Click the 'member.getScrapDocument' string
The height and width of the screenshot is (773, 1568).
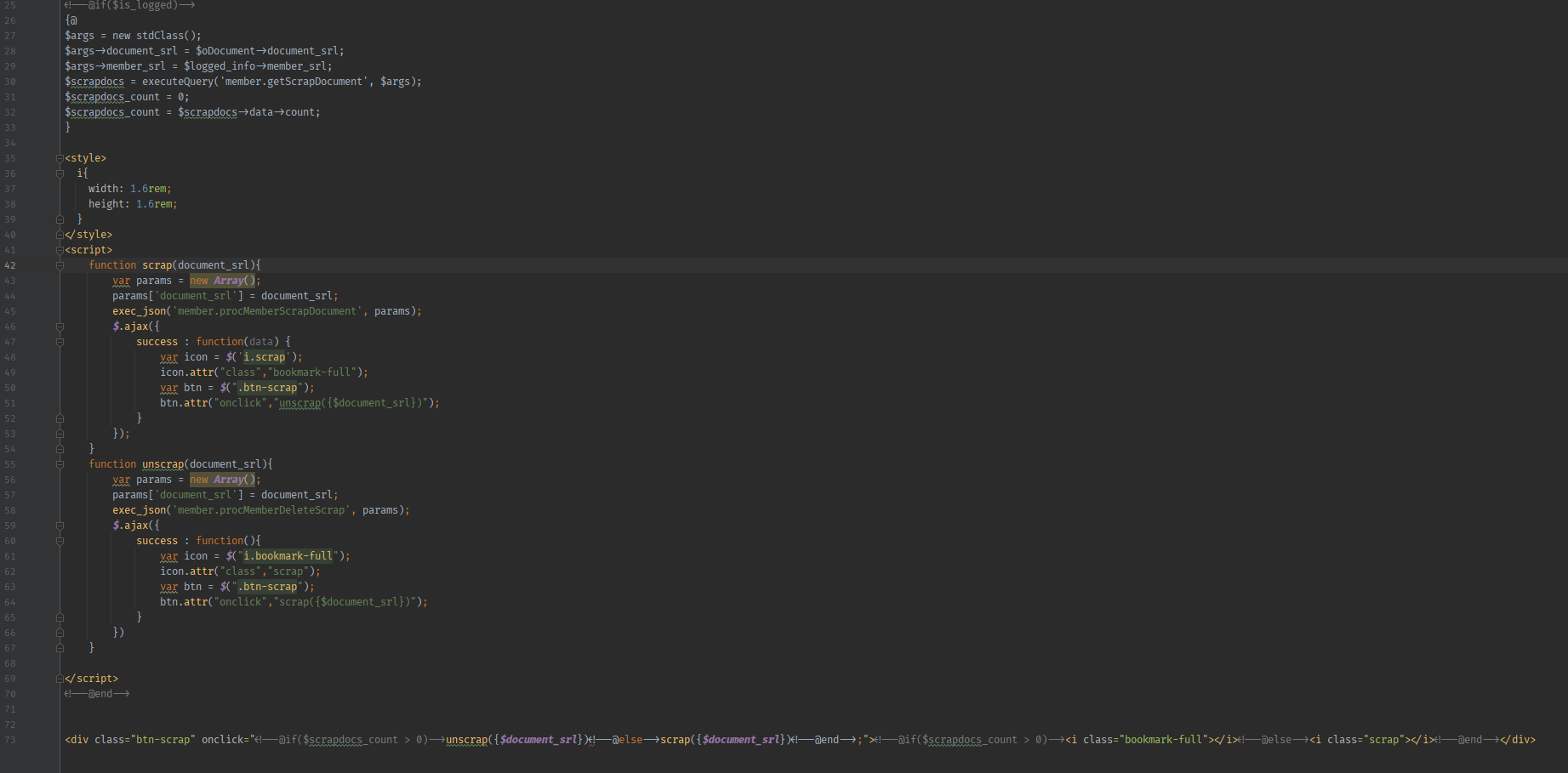294,82
